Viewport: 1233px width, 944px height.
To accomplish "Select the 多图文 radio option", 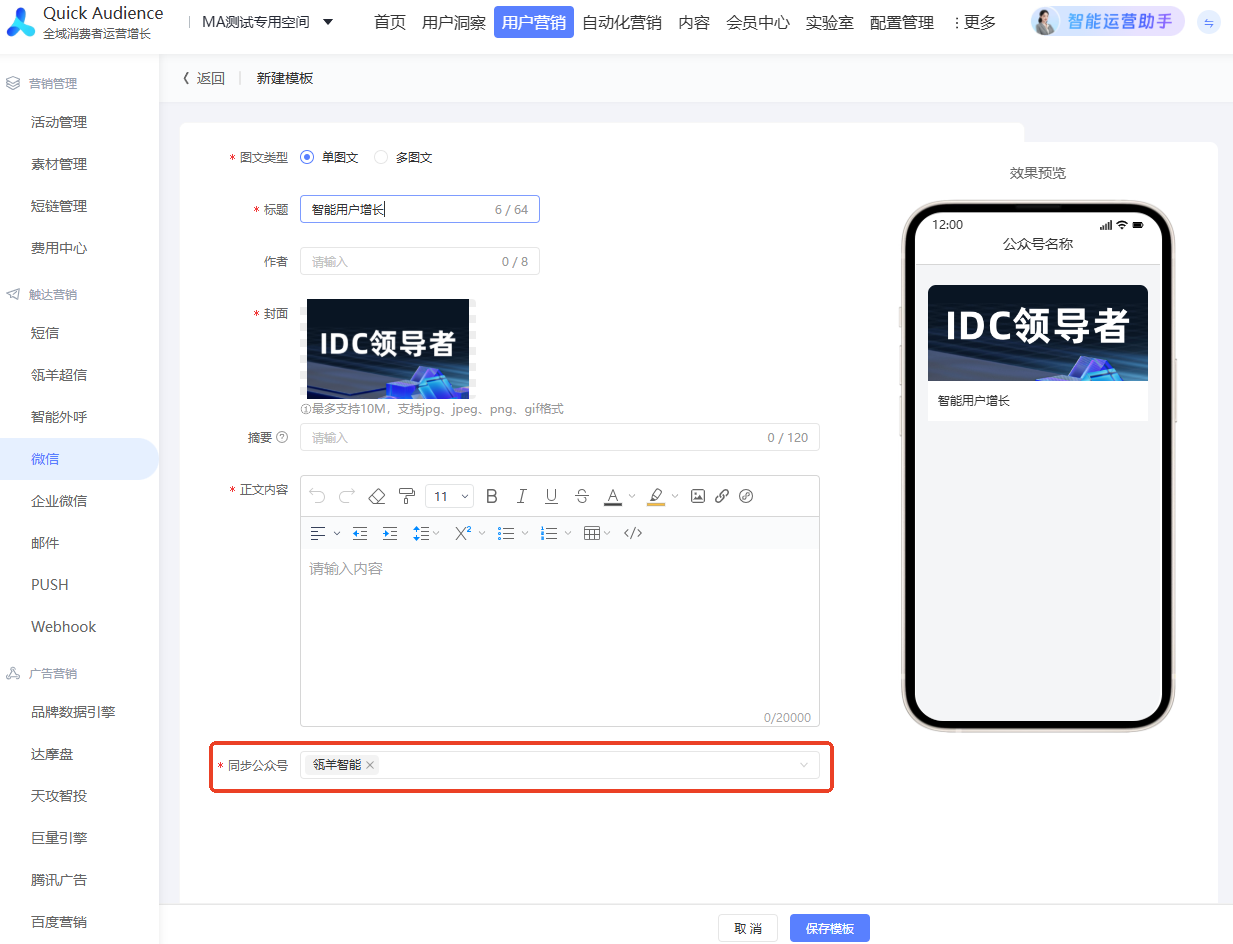I will pyautogui.click(x=380, y=157).
